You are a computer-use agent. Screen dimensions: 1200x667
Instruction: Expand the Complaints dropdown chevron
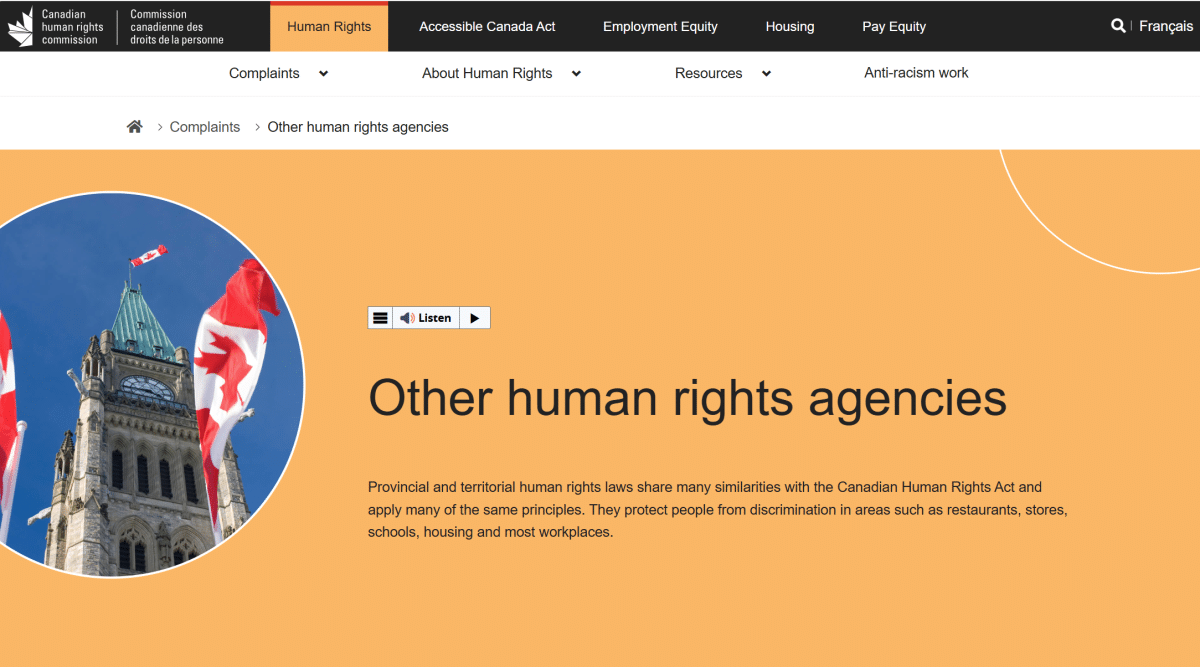(x=323, y=73)
